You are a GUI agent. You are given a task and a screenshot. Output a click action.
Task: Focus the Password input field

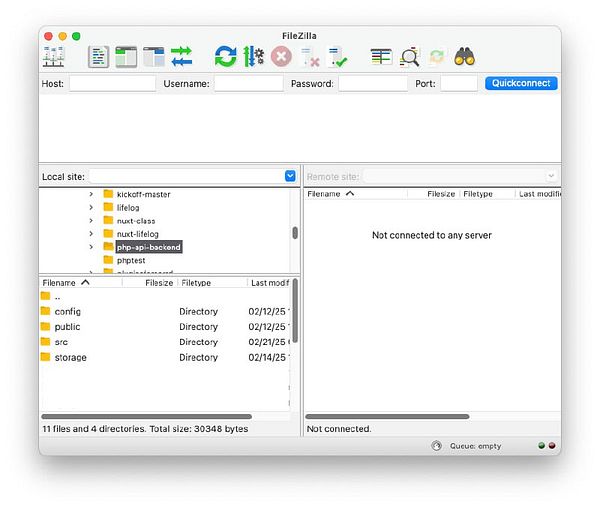[373, 83]
